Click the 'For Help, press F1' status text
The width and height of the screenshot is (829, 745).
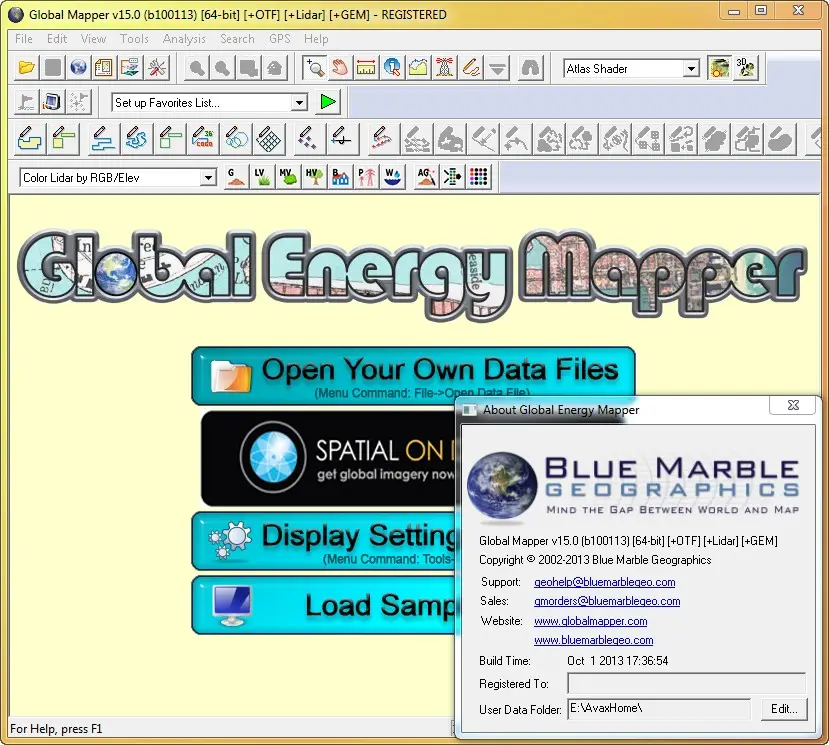click(x=56, y=729)
